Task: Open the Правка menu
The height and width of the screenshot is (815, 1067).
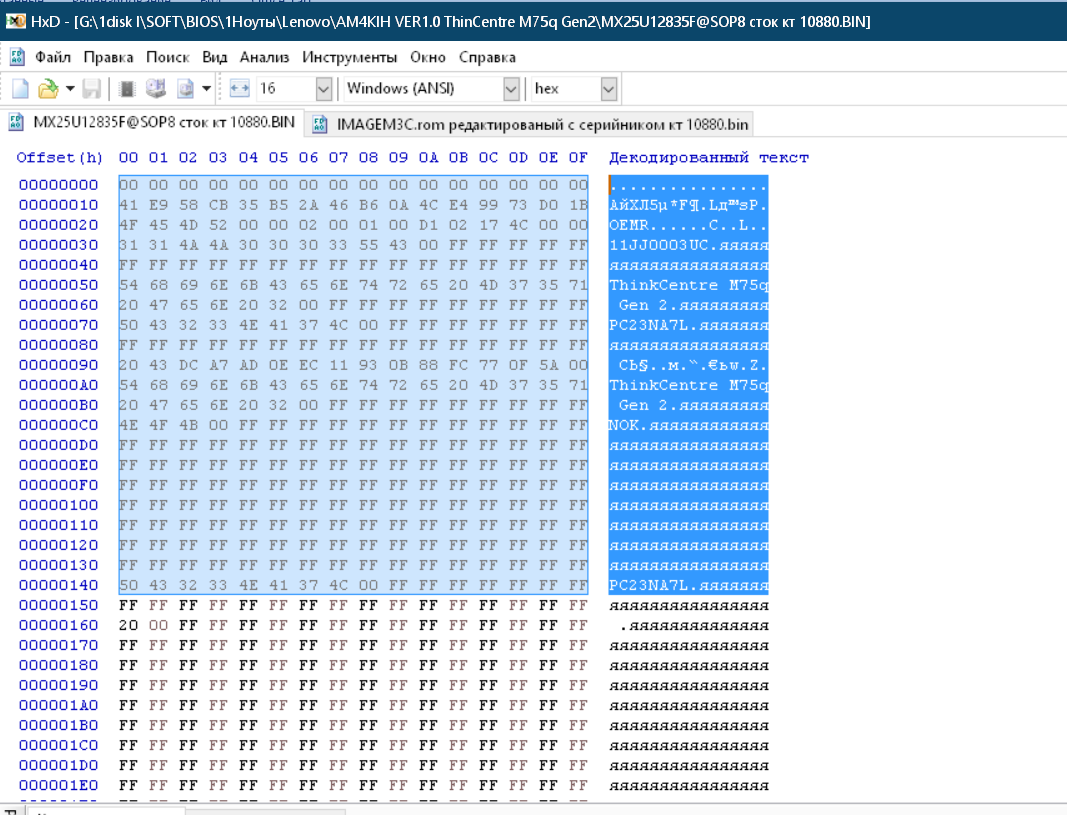Action: pyautogui.click(x=108, y=57)
